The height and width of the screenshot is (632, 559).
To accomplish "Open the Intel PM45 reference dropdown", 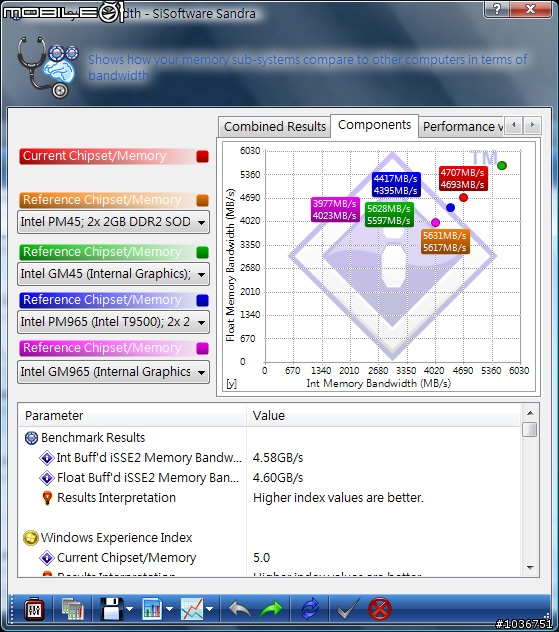I will click(113, 222).
